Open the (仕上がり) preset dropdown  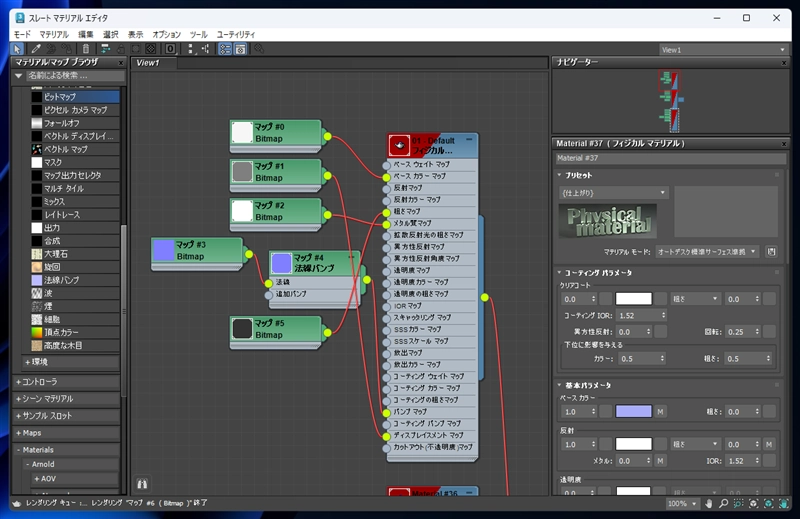[x=613, y=193]
